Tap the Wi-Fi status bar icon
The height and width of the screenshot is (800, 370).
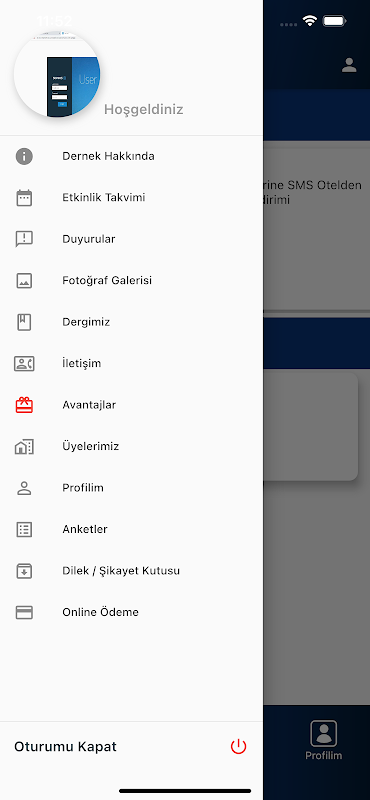(x=309, y=21)
